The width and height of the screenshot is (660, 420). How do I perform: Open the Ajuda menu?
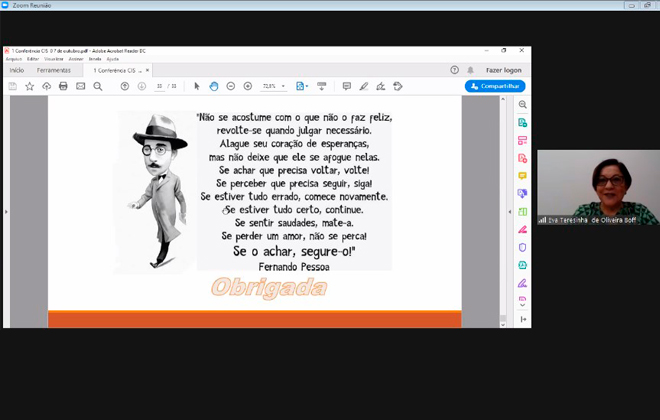coord(113,59)
